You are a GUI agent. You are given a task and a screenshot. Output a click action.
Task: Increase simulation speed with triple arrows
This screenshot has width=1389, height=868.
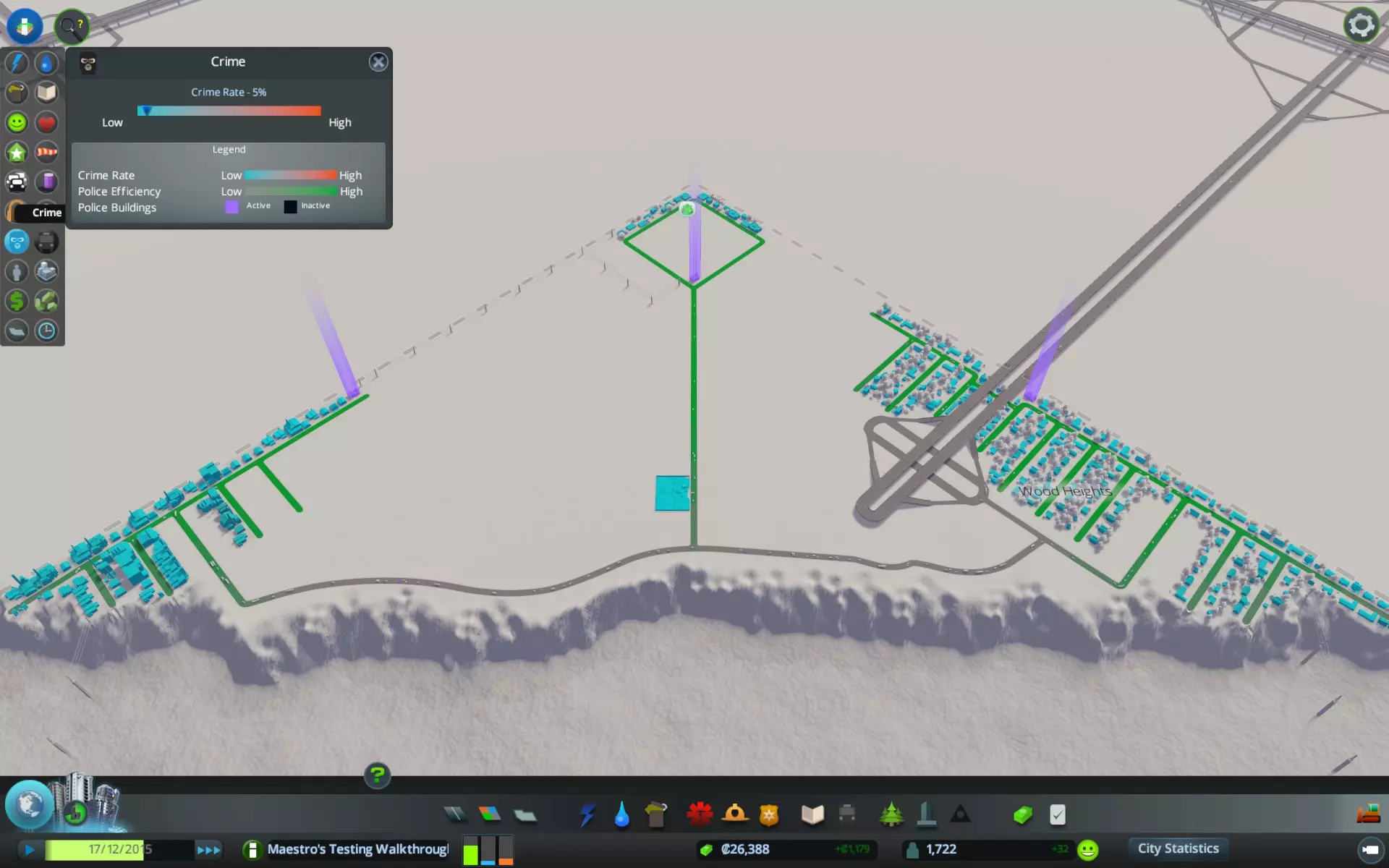tap(208, 850)
